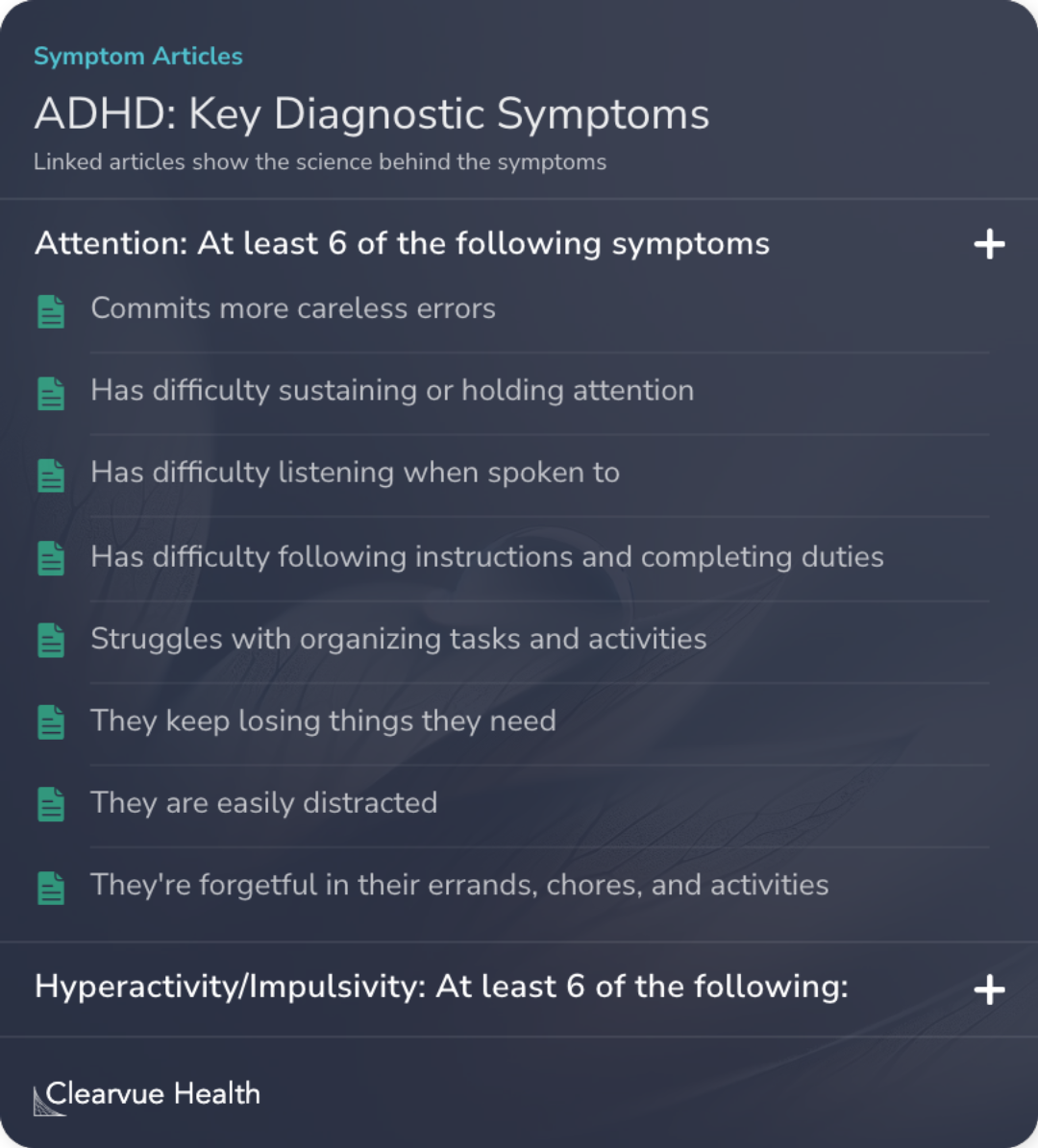Collapse the Attention symptoms plus button

[989, 244]
